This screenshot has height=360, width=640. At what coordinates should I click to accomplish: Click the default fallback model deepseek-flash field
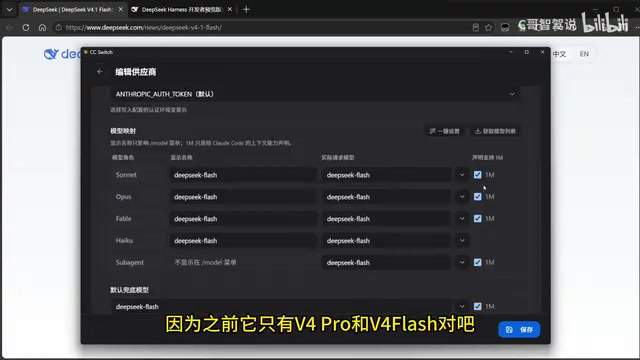coord(282,306)
